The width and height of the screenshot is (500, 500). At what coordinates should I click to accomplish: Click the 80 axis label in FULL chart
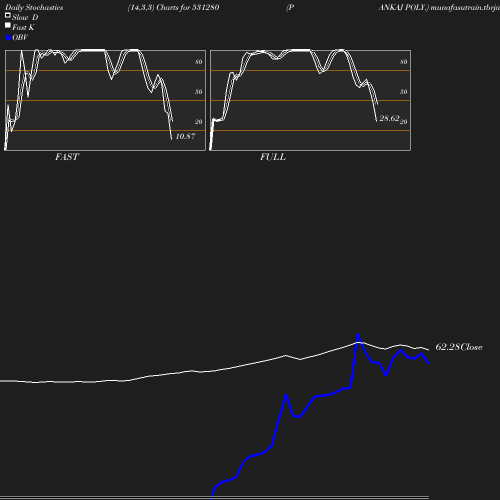404,62
